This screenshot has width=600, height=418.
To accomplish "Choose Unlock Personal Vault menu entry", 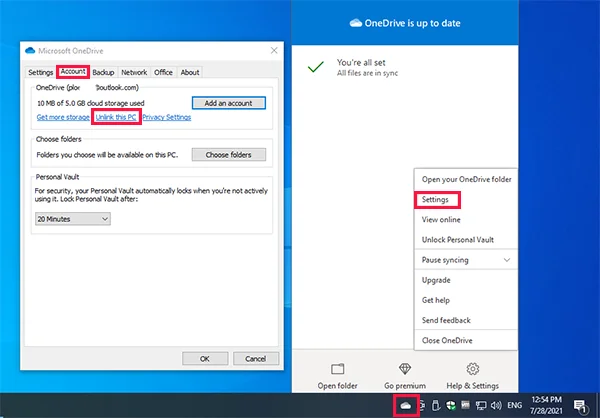I will [x=466, y=240].
